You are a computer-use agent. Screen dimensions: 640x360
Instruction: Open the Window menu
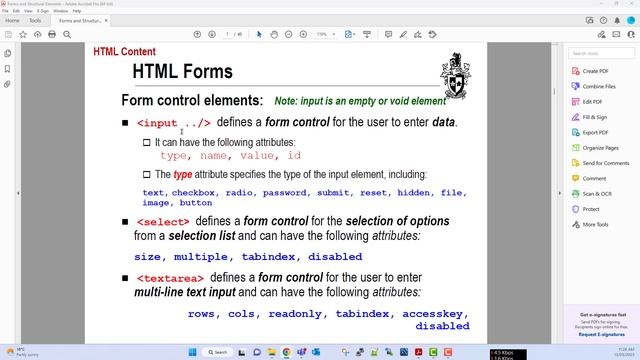61,11
